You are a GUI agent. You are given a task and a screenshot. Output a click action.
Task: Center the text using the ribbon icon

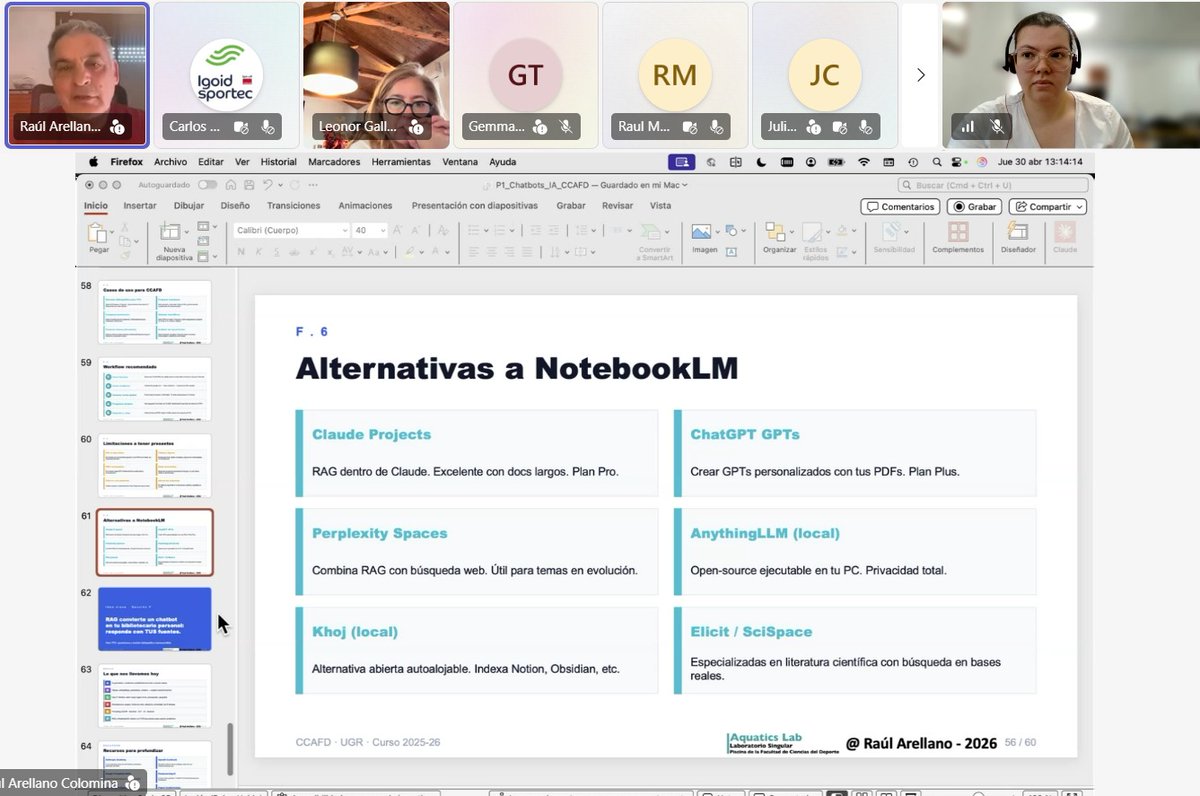(x=492, y=252)
